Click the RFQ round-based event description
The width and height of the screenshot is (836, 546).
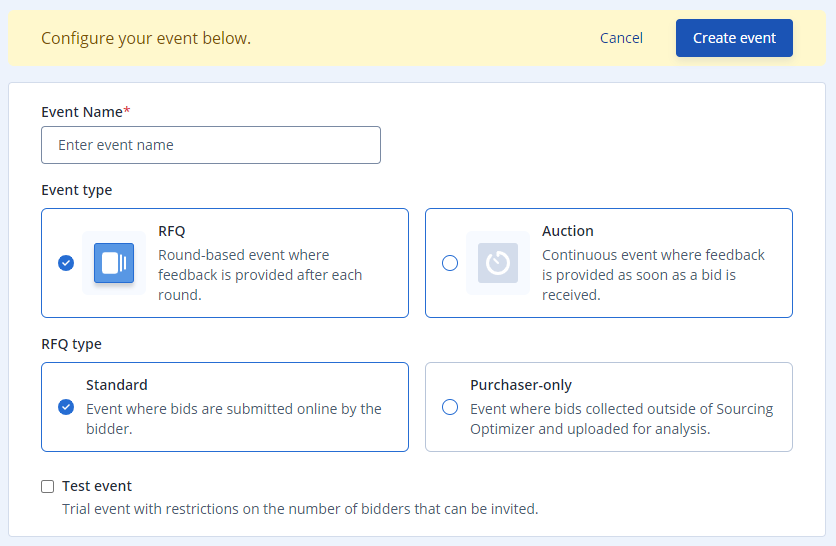[x=260, y=275]
